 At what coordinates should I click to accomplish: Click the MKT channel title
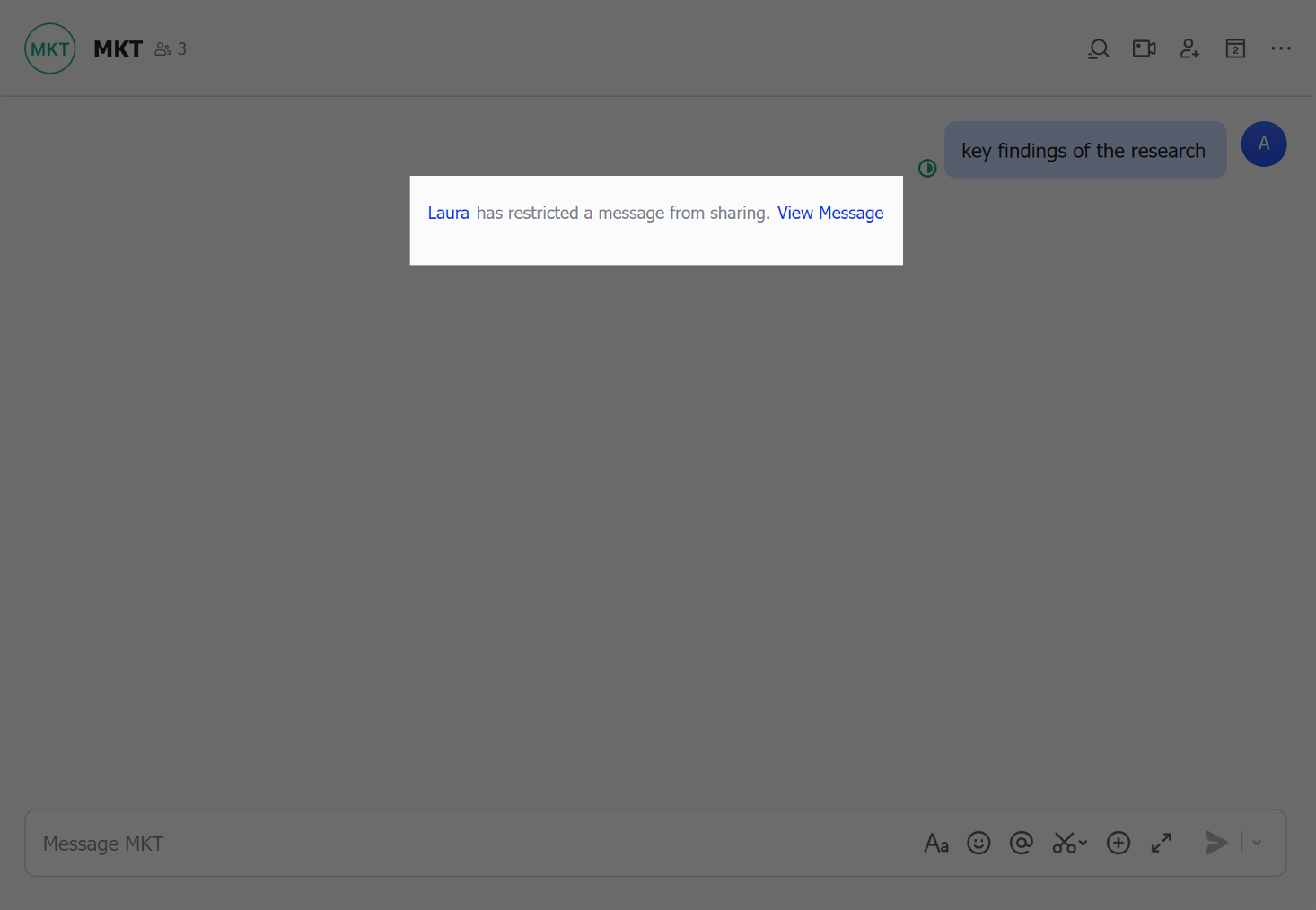coord(118,48)
